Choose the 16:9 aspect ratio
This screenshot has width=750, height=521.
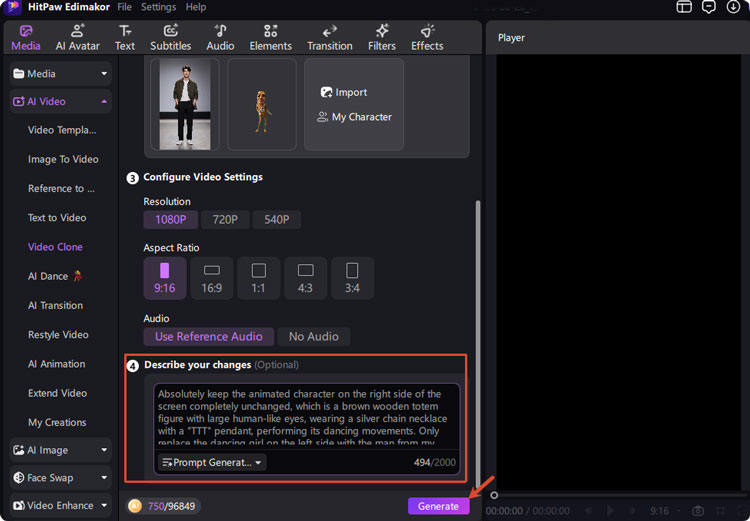211,278
